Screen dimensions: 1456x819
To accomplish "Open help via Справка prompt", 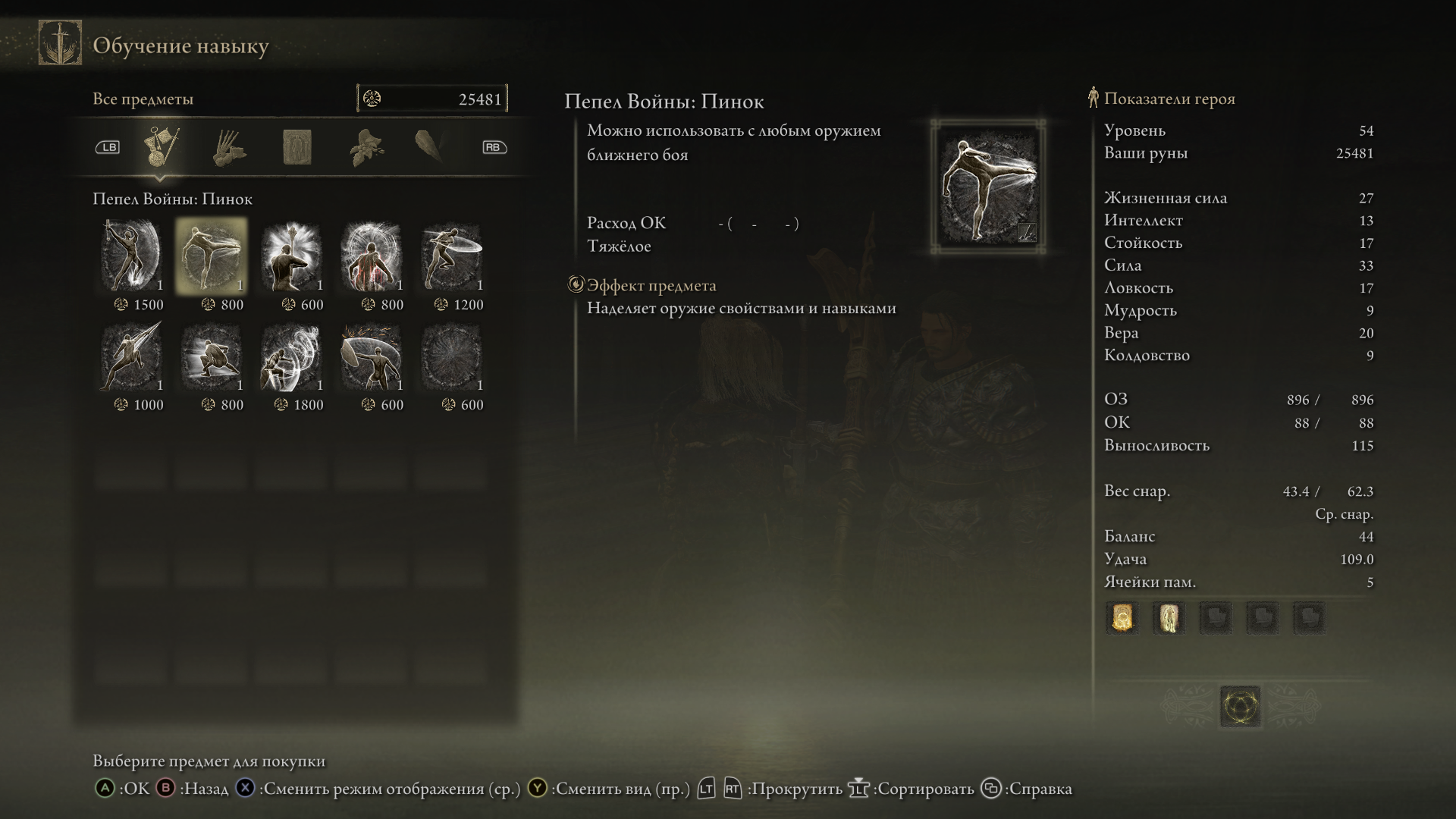I will [1027, 789].
